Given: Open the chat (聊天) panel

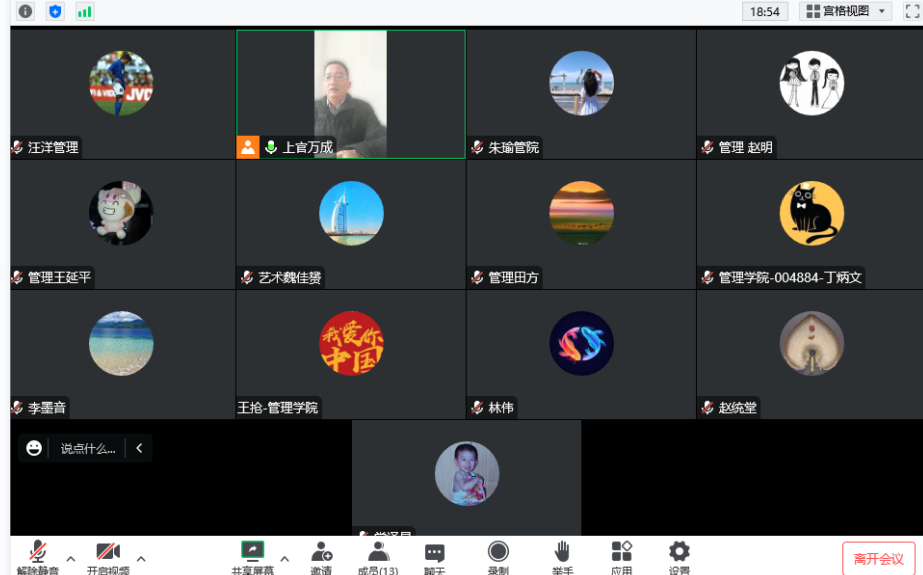Looking at the screenshot, I should (434, 554).
